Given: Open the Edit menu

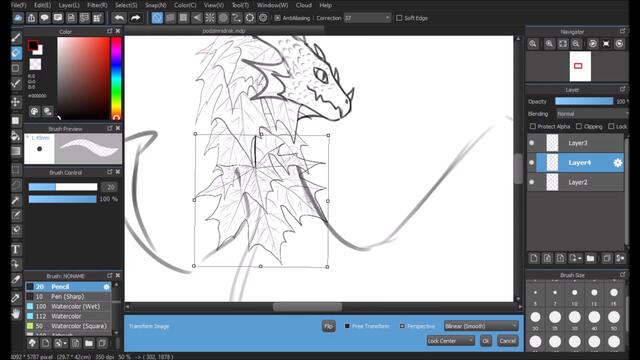Looking at the screenshot, I should pyautogui.click(x=42, y=5).
